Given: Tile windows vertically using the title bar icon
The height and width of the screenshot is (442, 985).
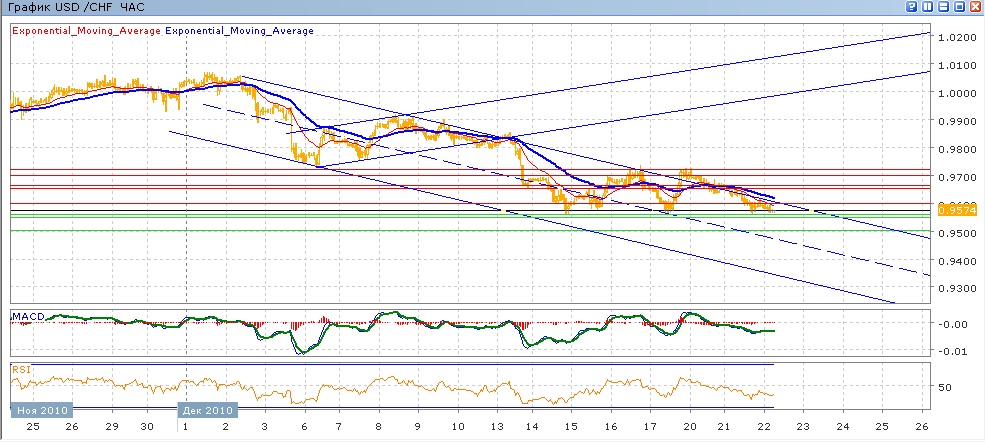Looking at the screenshot, I should (927, 6).
